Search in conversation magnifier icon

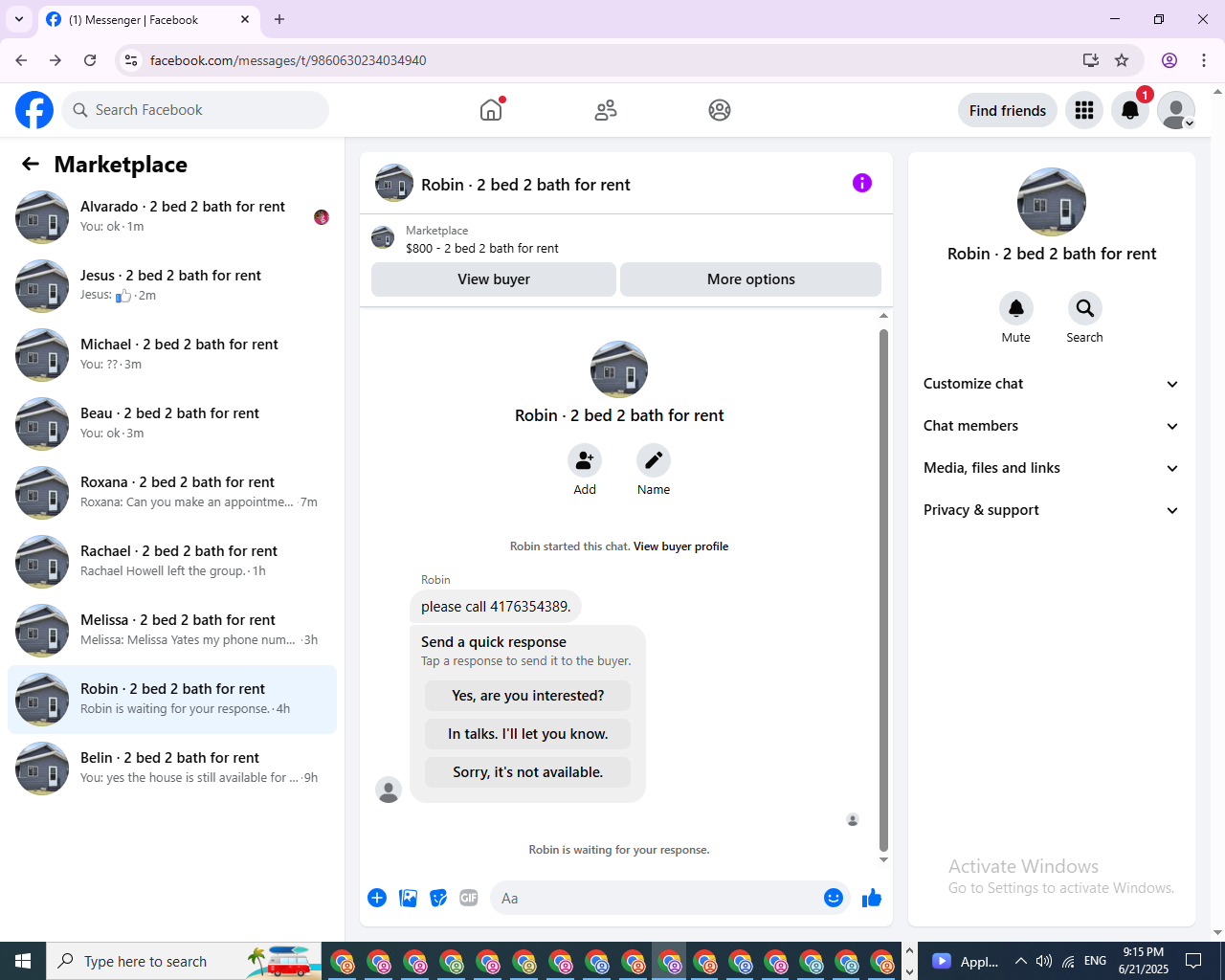pos(1085,308)
